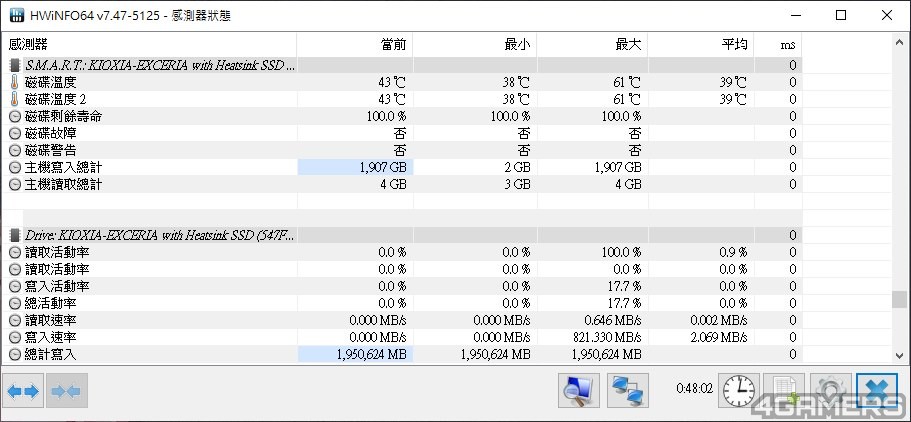Click the scrollbar down arrow
Screen dimensions: 911x422
[x=899, y=356]
